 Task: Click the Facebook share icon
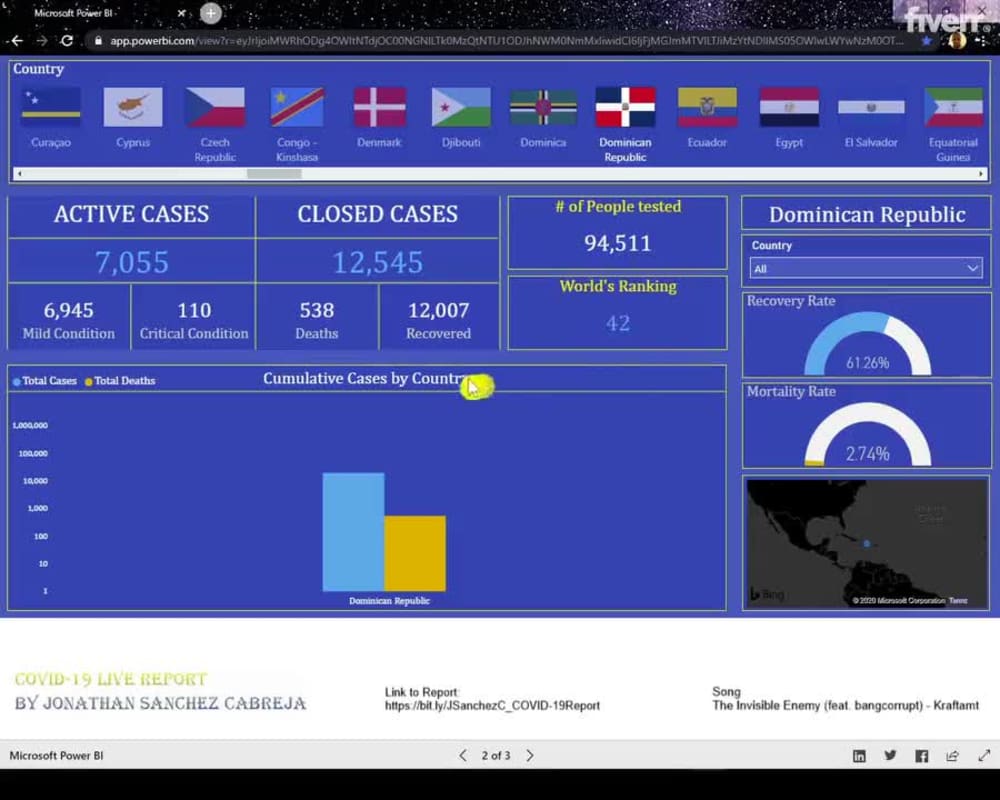[921, 756]
